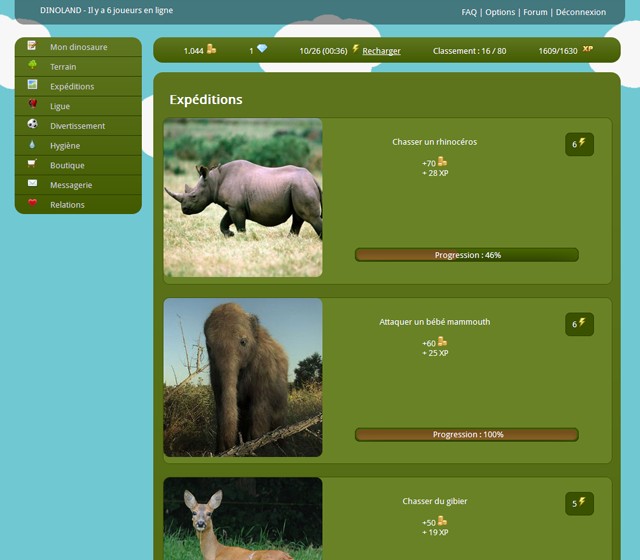Click the gold coins icon in status bar

click(211, 49)
